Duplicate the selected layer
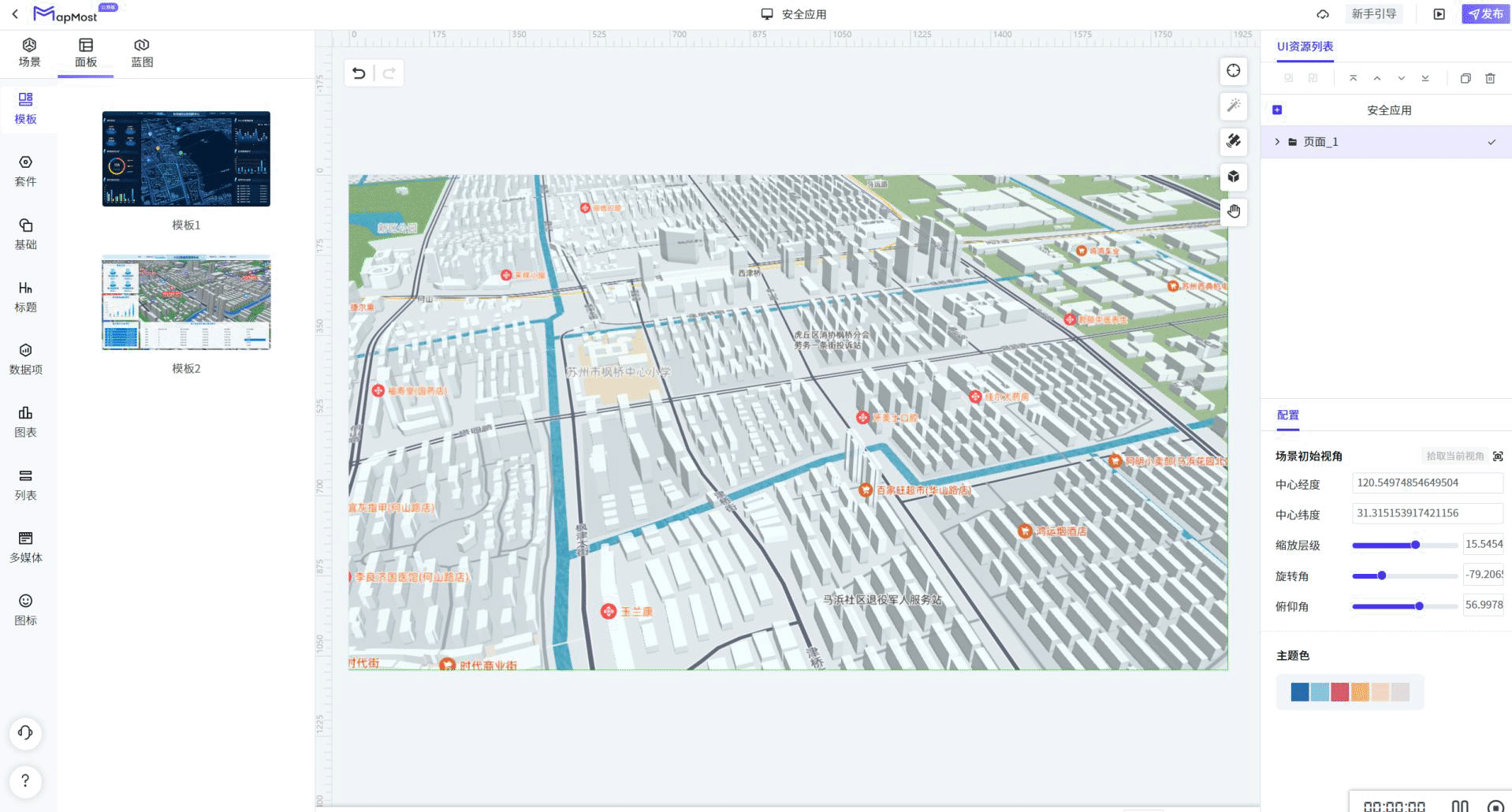Viewport: 1512px width, 812px height. pyautogui.click(x=1465, y=78)
